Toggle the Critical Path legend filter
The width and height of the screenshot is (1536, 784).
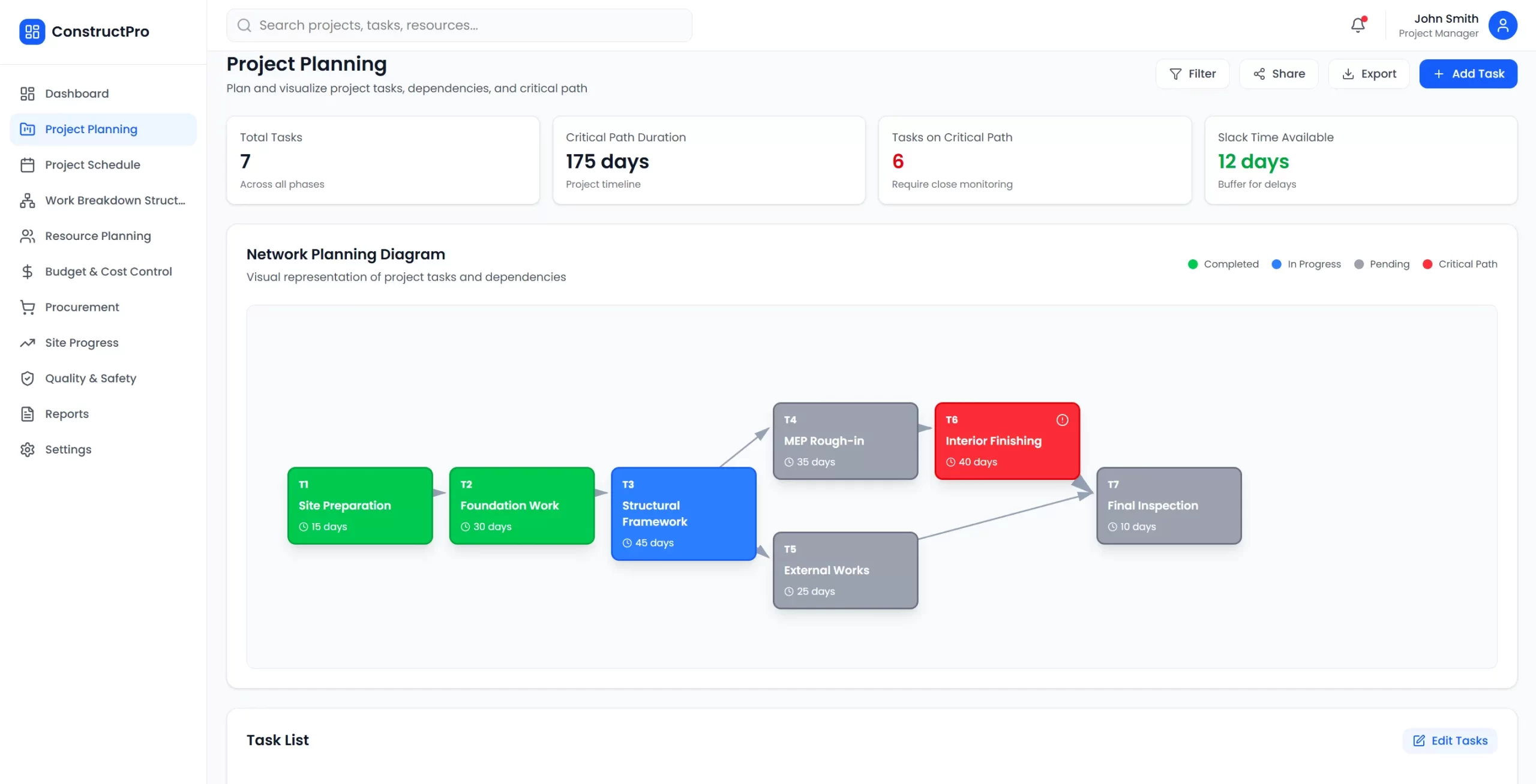(1461, 264)
